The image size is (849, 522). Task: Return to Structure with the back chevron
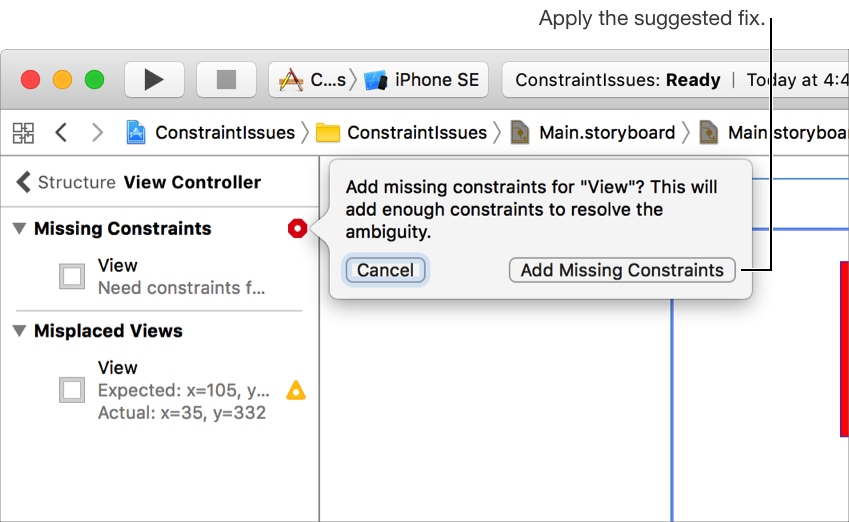[23, 182]
